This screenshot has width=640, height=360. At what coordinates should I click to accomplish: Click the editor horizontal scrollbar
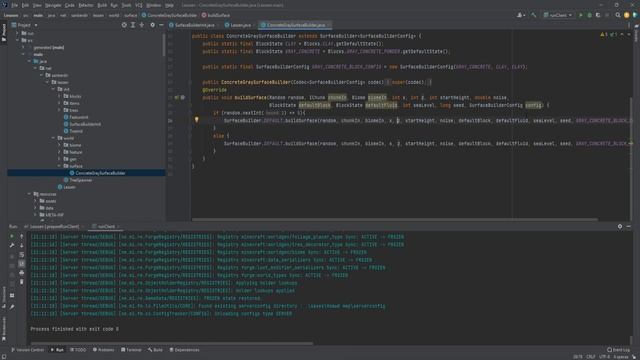click(395, 219)
